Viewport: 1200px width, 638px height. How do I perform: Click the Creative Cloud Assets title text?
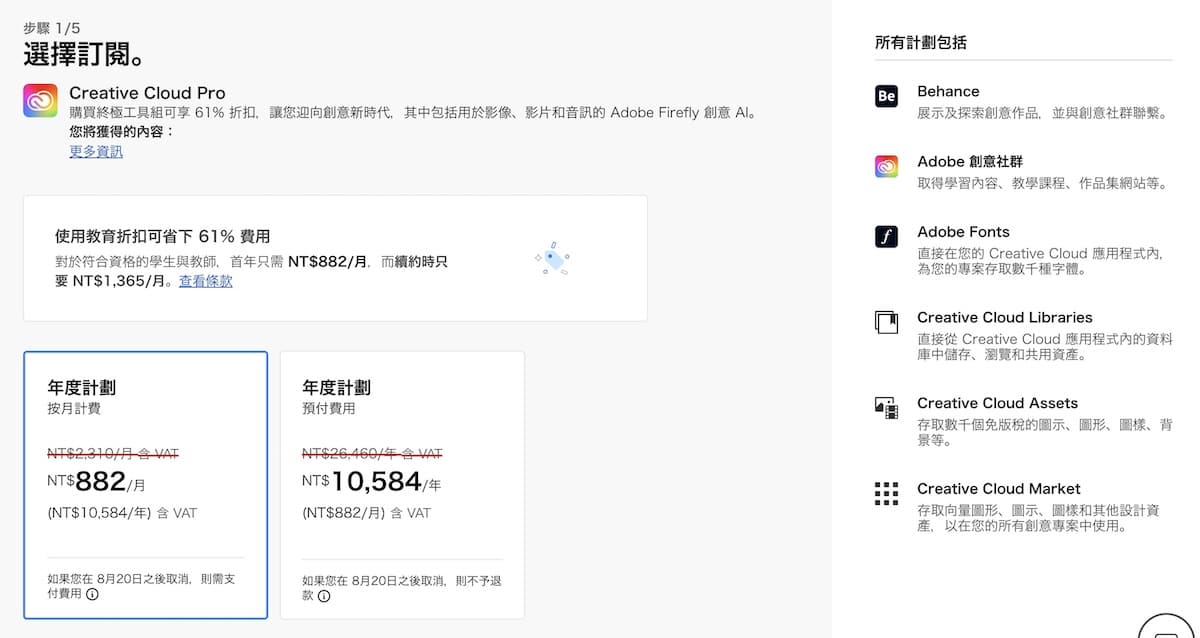997,403
